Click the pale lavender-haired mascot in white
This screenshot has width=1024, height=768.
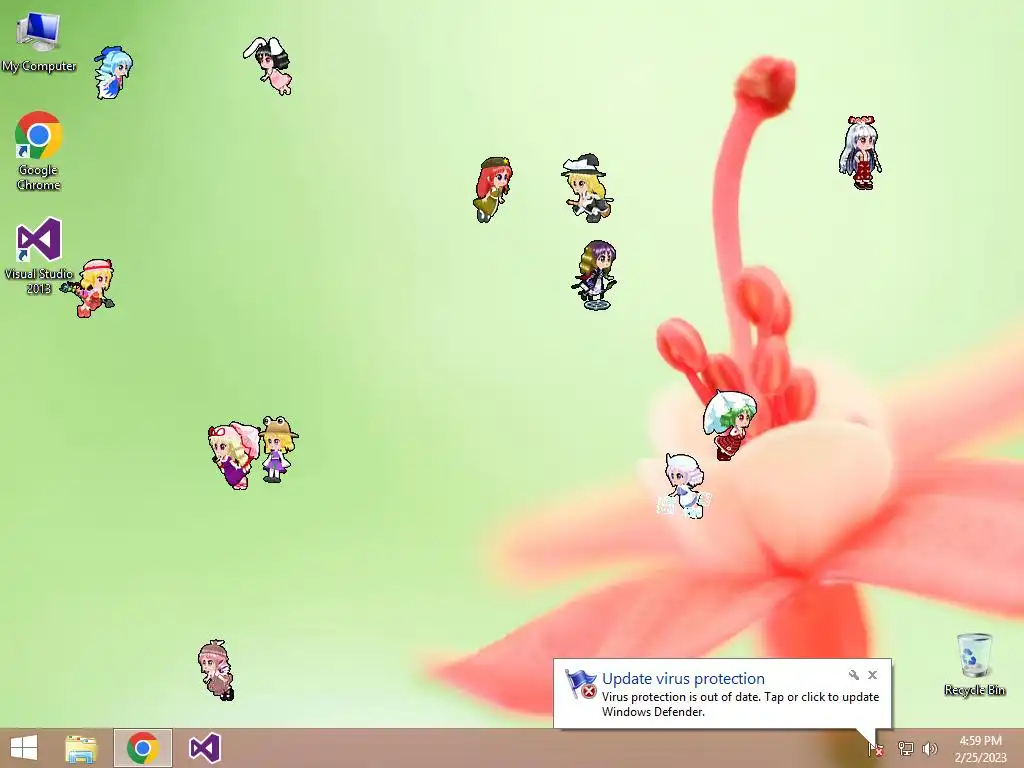coord(684,486)
